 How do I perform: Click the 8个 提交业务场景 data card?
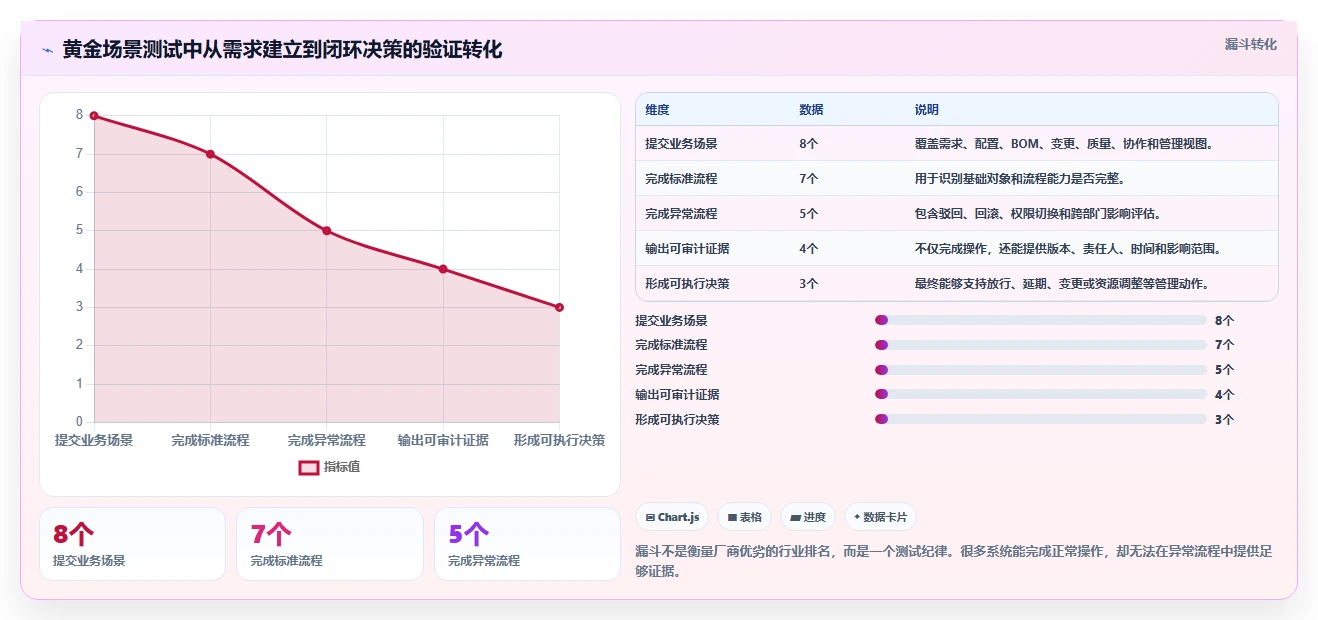132,544
